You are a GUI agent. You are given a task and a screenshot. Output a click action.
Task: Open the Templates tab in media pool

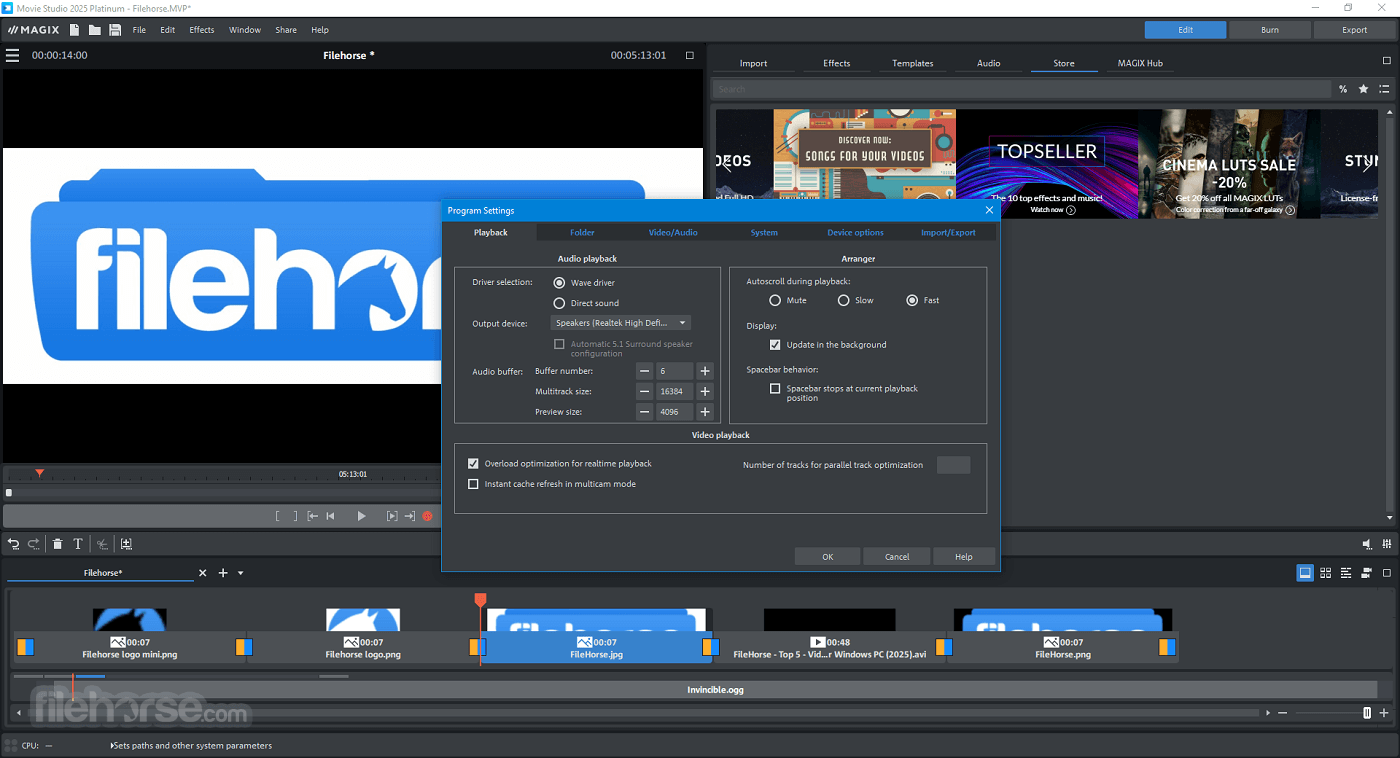[x=913, y=63]
